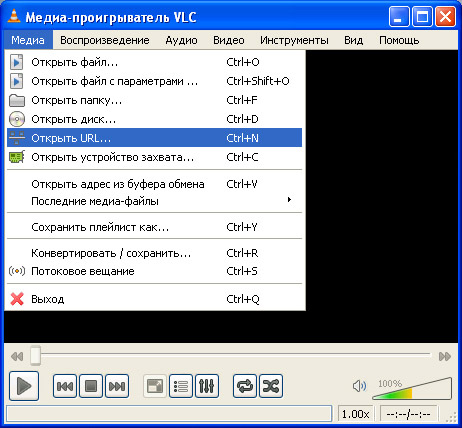The image size is (462, 428).
Task: Open the Инструменты menu
Action: (294, 40)
